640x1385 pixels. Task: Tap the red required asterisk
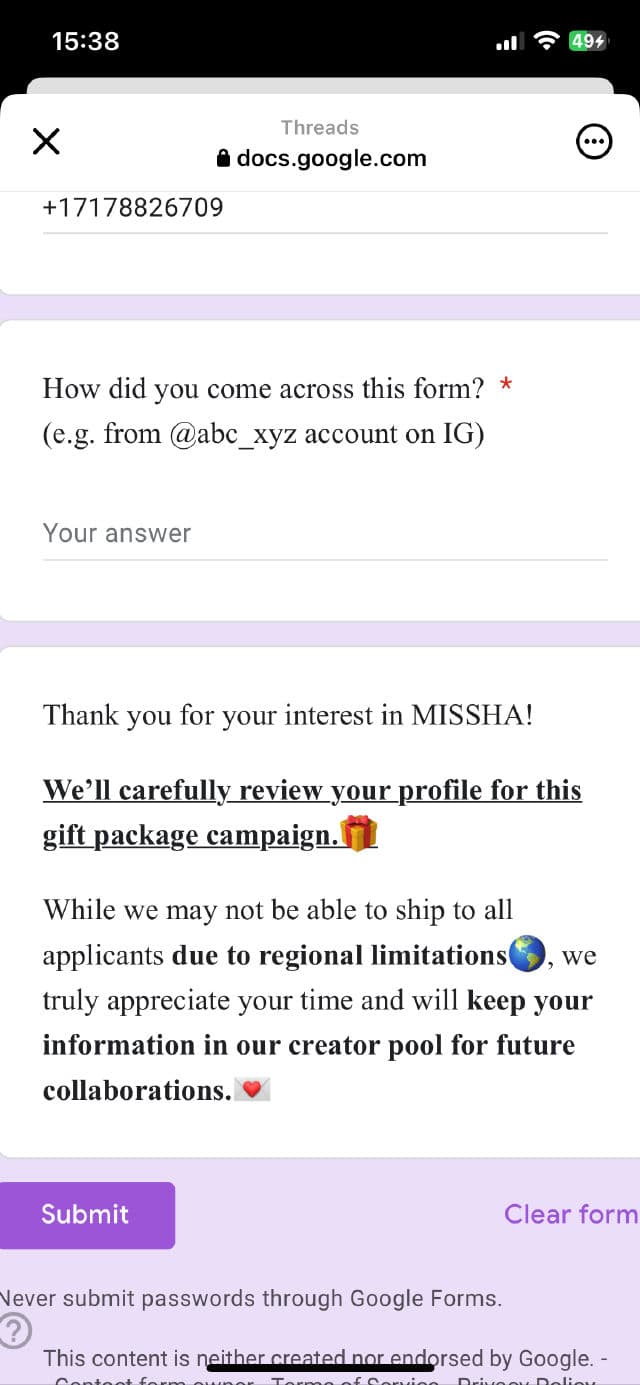[506, 385]
